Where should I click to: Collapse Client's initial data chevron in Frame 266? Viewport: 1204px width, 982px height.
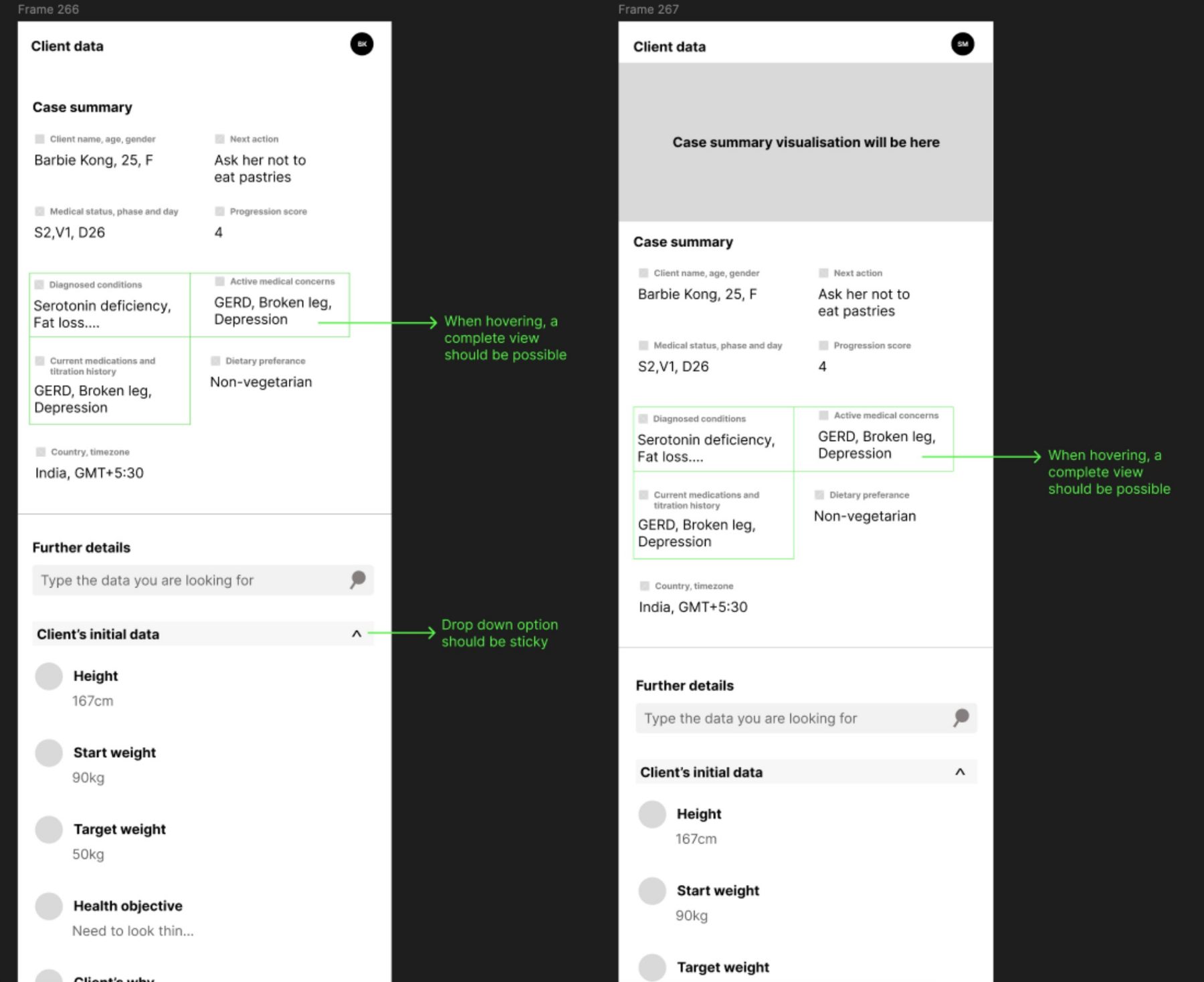(x=357, y=633)
